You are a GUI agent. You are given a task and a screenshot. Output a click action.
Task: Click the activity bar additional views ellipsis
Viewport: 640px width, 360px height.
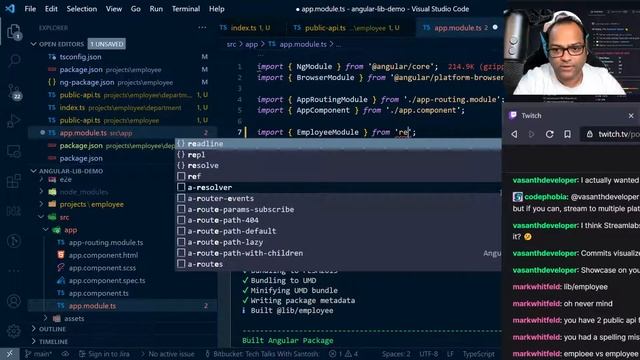[x=13, y=271]
